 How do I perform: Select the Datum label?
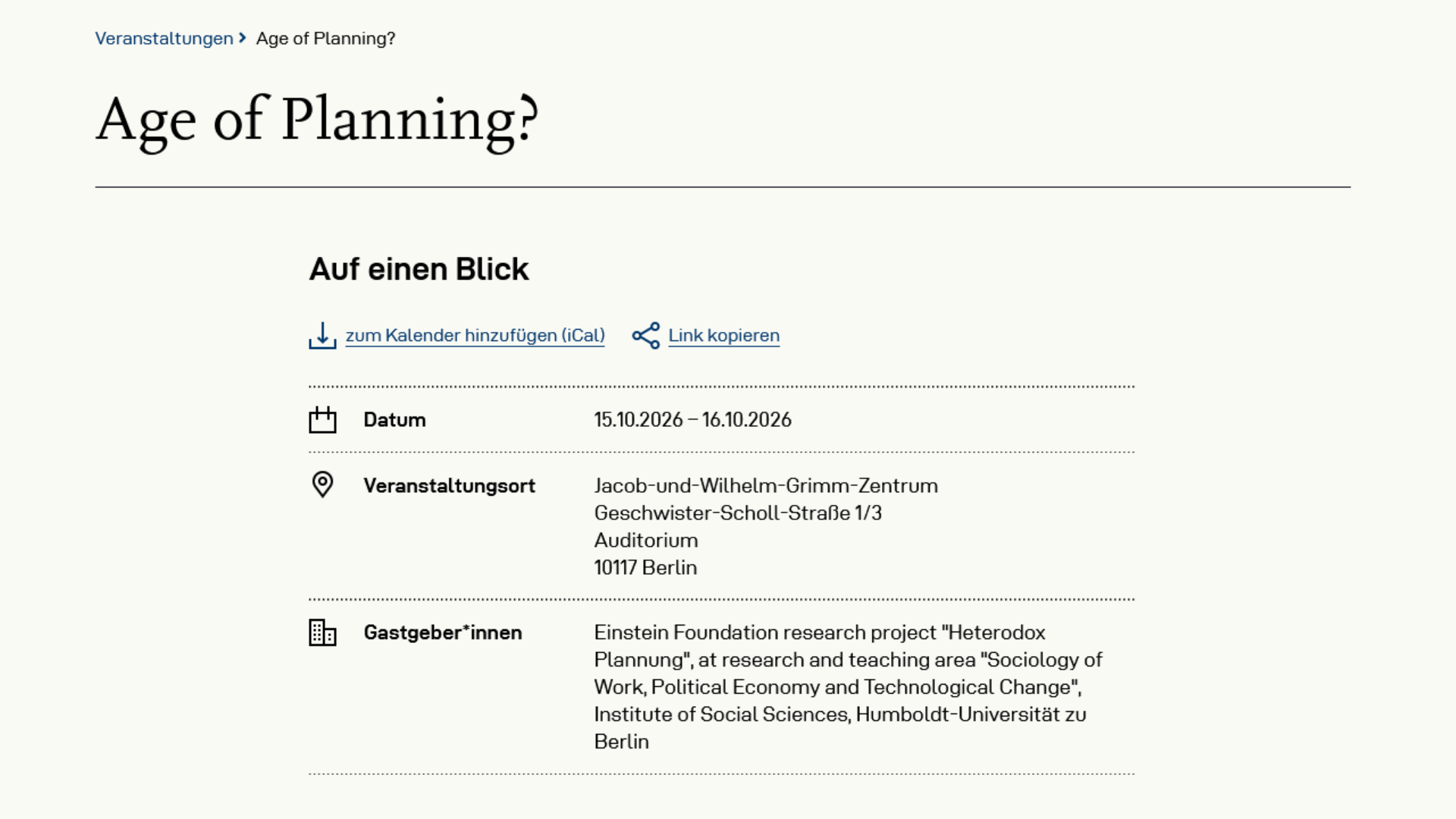[x=394, y=419]
